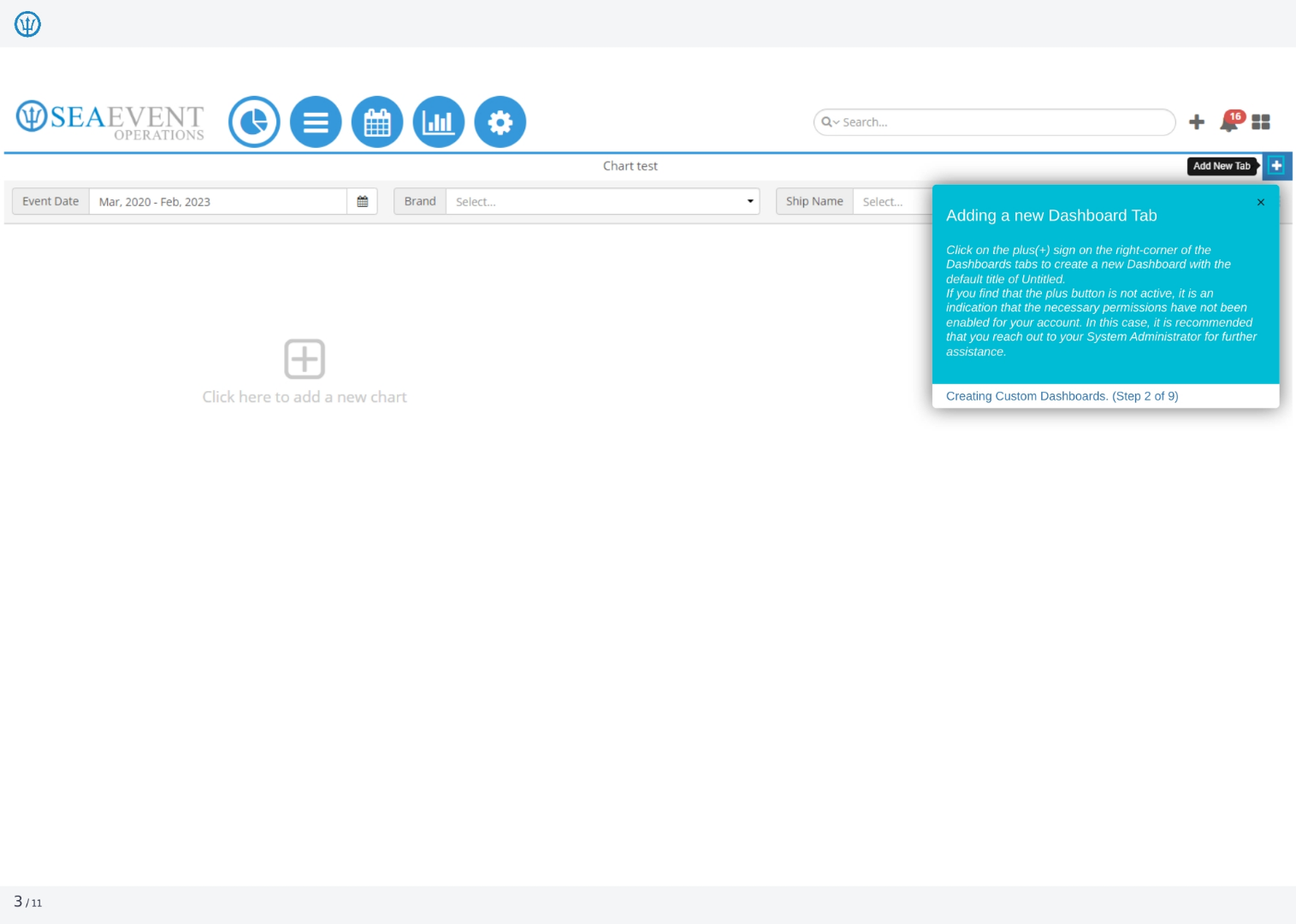Viewport: 1296px width, 924px height.
Task: Open the search magnifier options dropdown
Action: pos(830,122)
